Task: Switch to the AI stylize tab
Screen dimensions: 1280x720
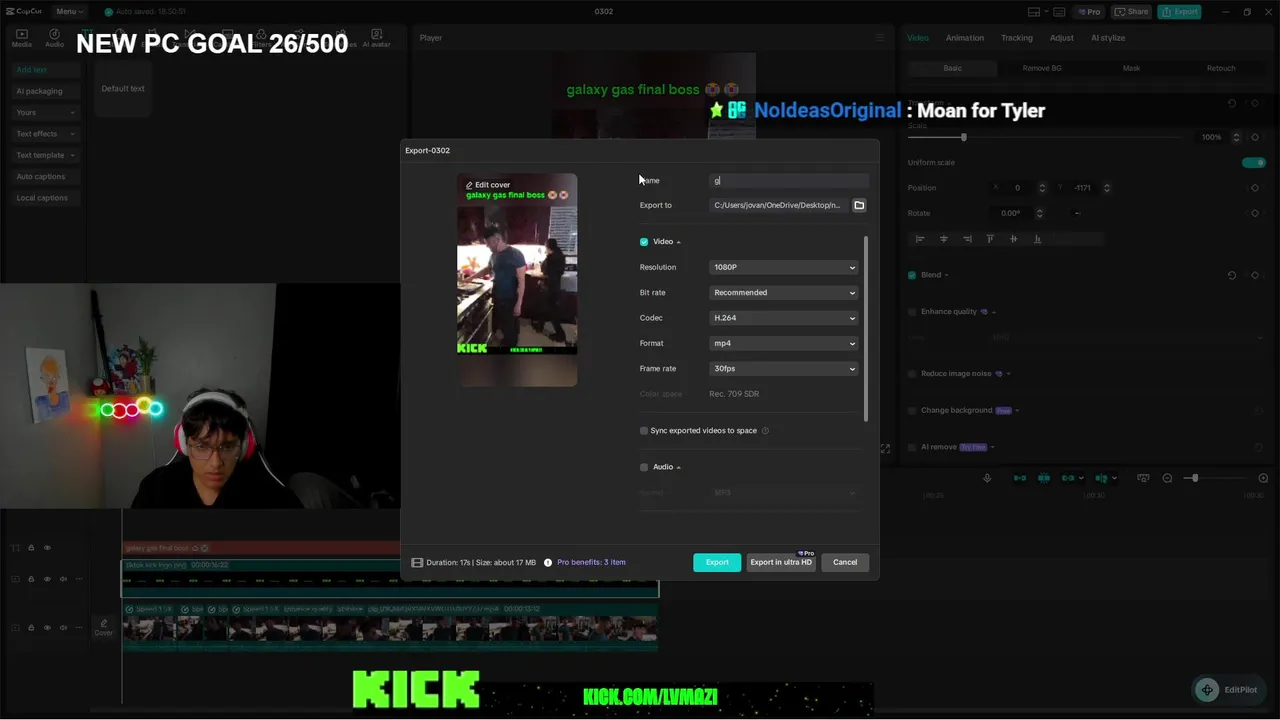Action: [x=1108, y=38]
